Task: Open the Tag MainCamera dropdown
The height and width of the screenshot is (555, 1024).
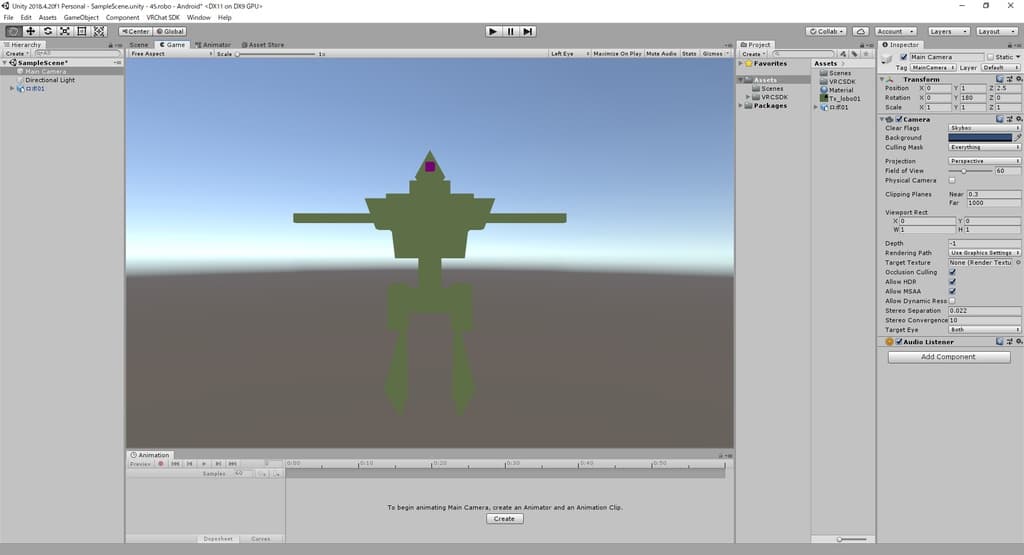Action: [x=933, y=68]
